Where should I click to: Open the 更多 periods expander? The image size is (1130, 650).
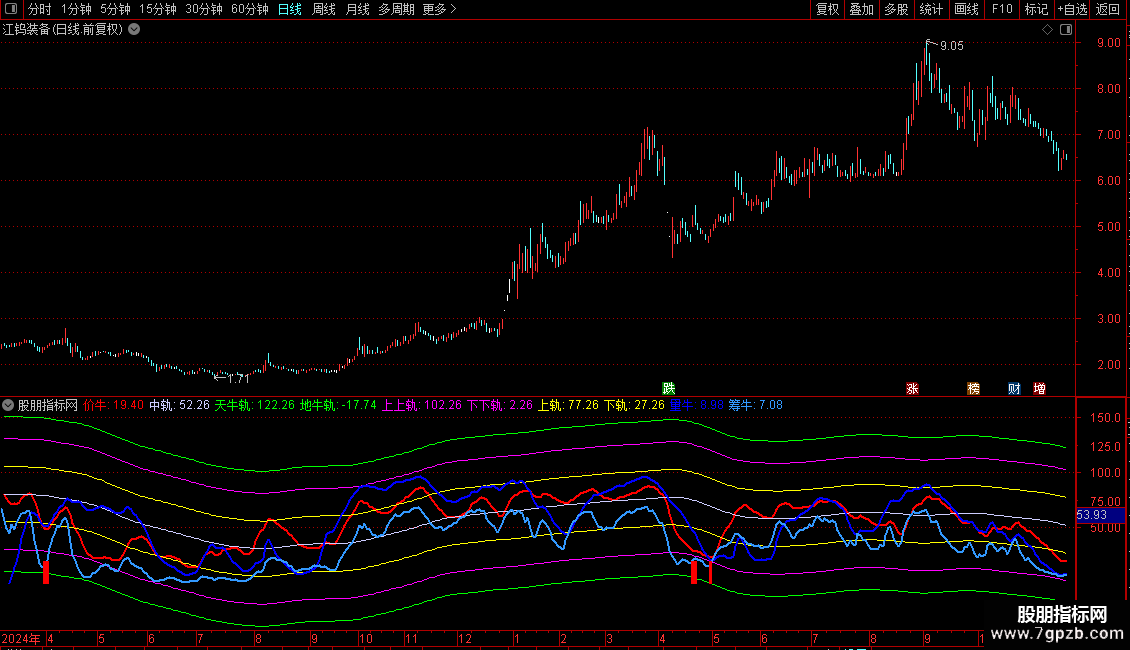439,9
